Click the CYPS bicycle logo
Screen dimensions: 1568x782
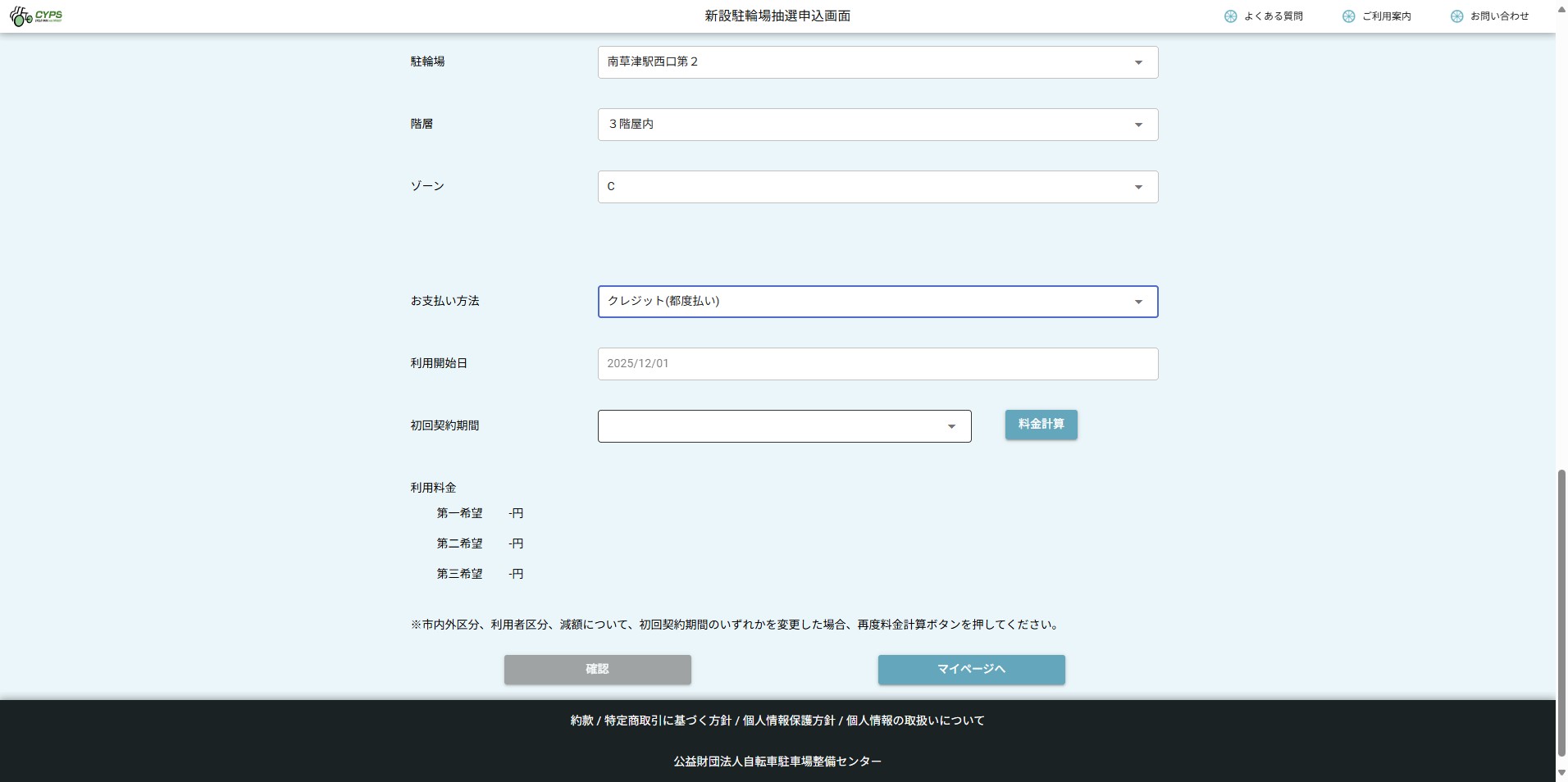(36, 16)
